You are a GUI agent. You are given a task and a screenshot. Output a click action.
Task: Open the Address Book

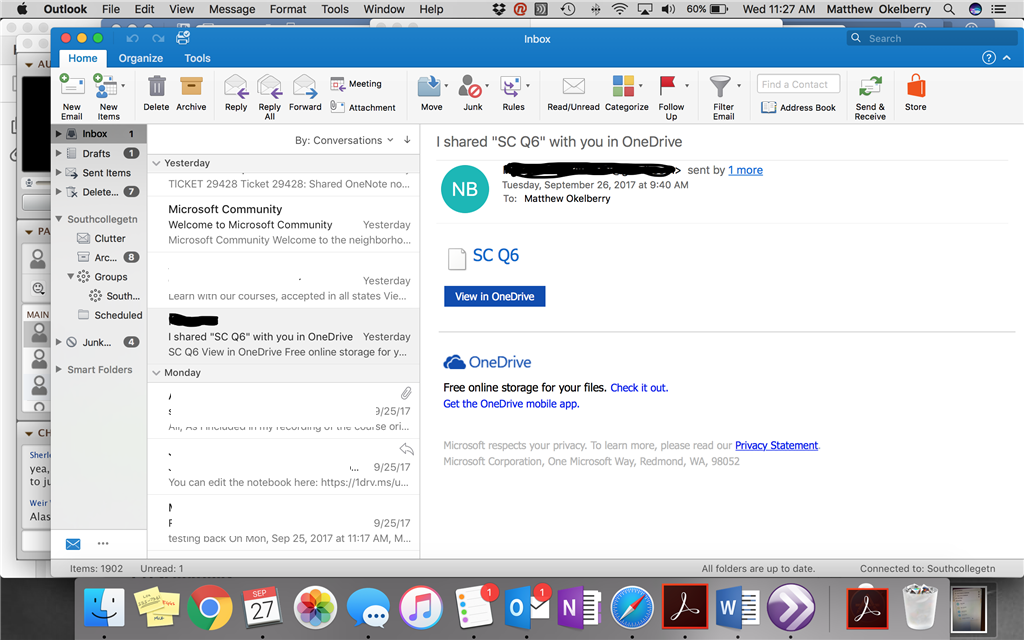point(798,107)
